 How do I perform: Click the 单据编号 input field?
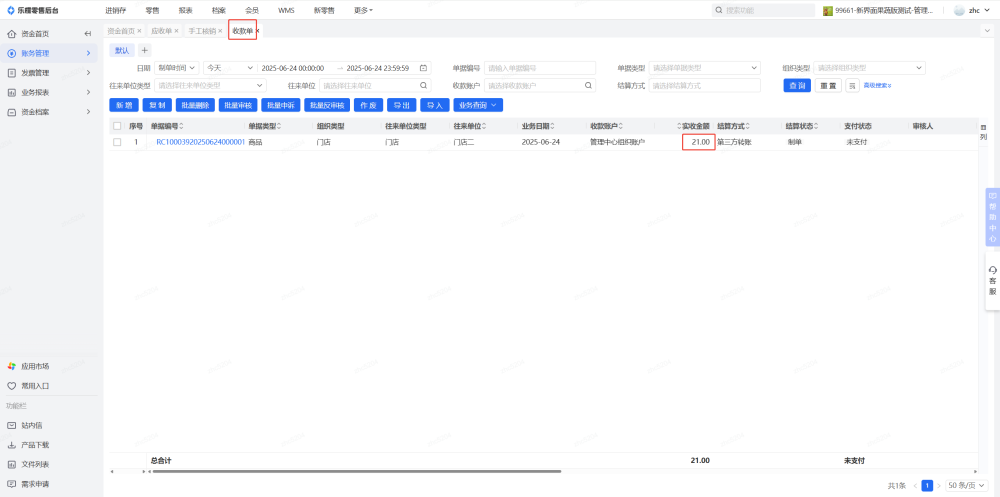click(x=539, y=68)
